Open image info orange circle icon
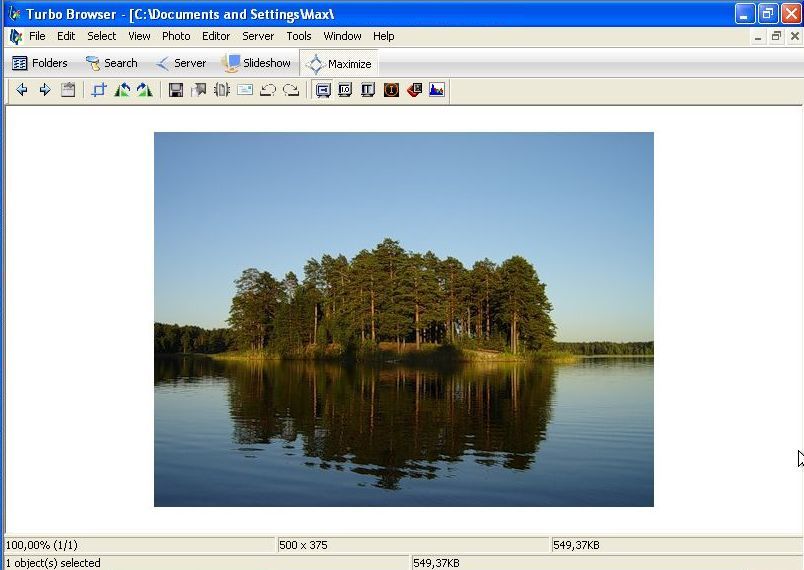Image resolution: width=804 pixels, height=570 pixels. coord(391,90)
